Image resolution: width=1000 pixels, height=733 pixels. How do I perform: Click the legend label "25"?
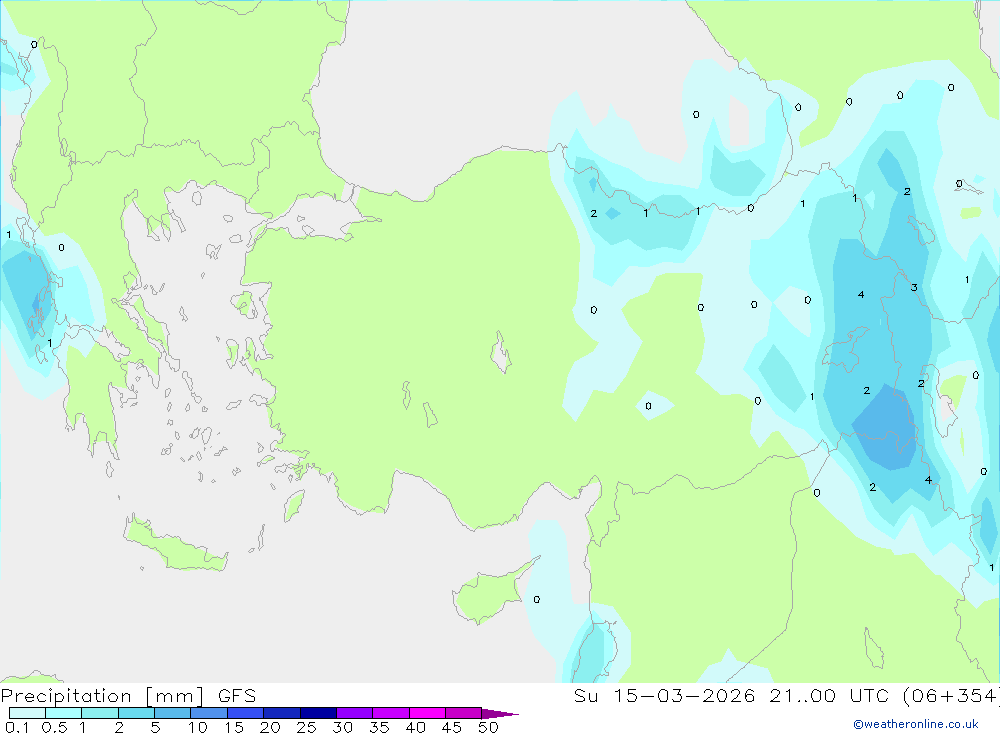click(x=306, y=727)
